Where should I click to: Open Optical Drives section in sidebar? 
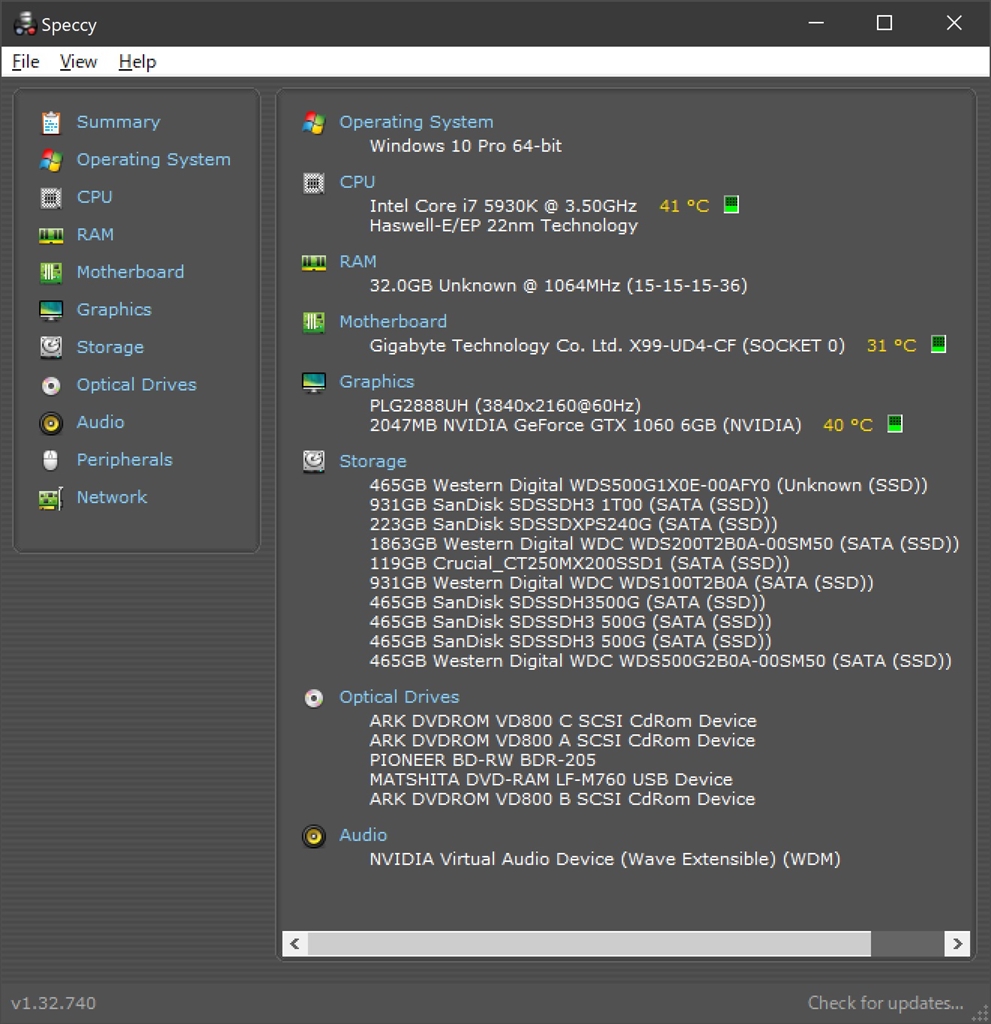[137, 385]
